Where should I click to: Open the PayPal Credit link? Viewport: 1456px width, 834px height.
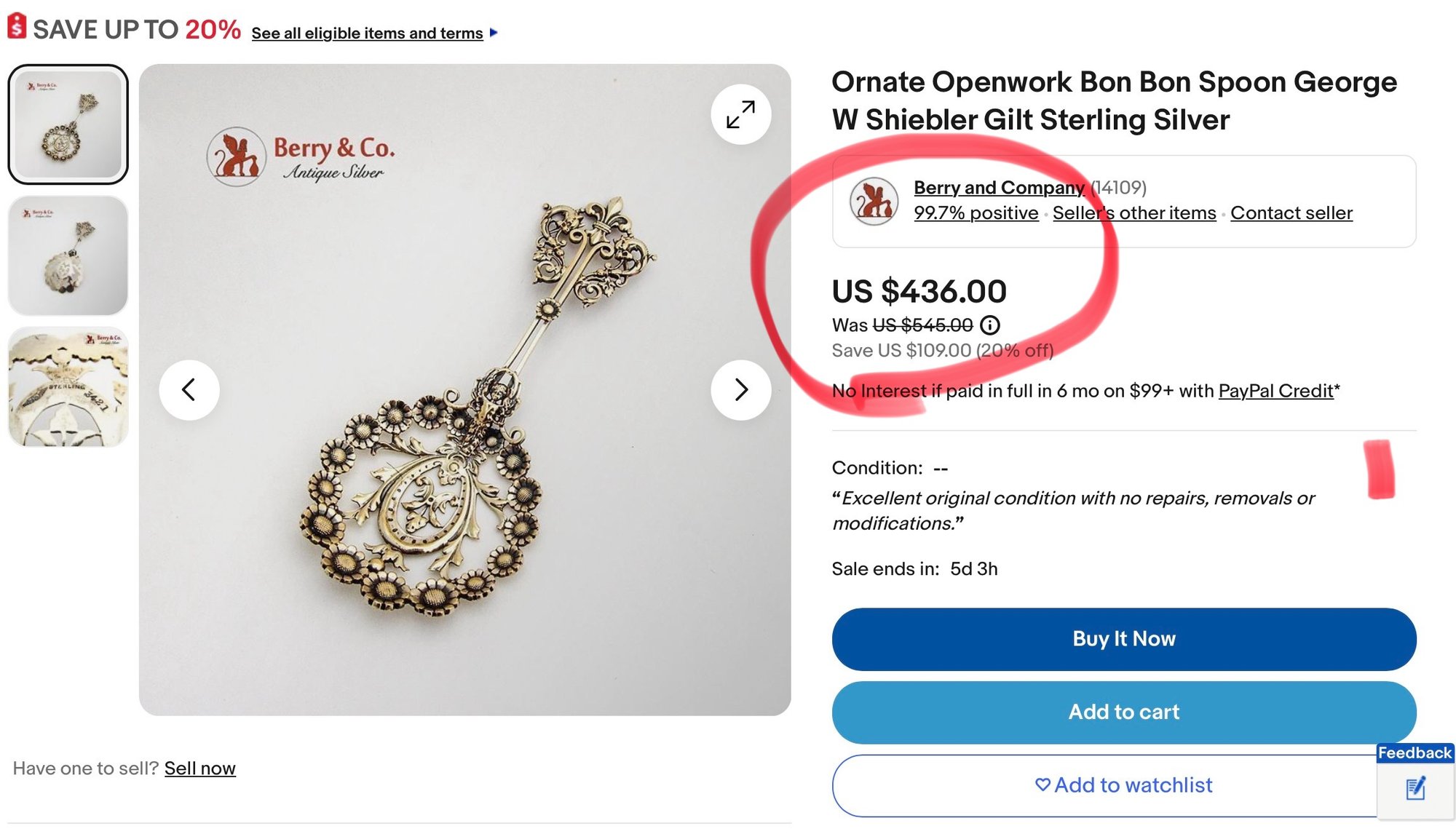[1275, 391]
